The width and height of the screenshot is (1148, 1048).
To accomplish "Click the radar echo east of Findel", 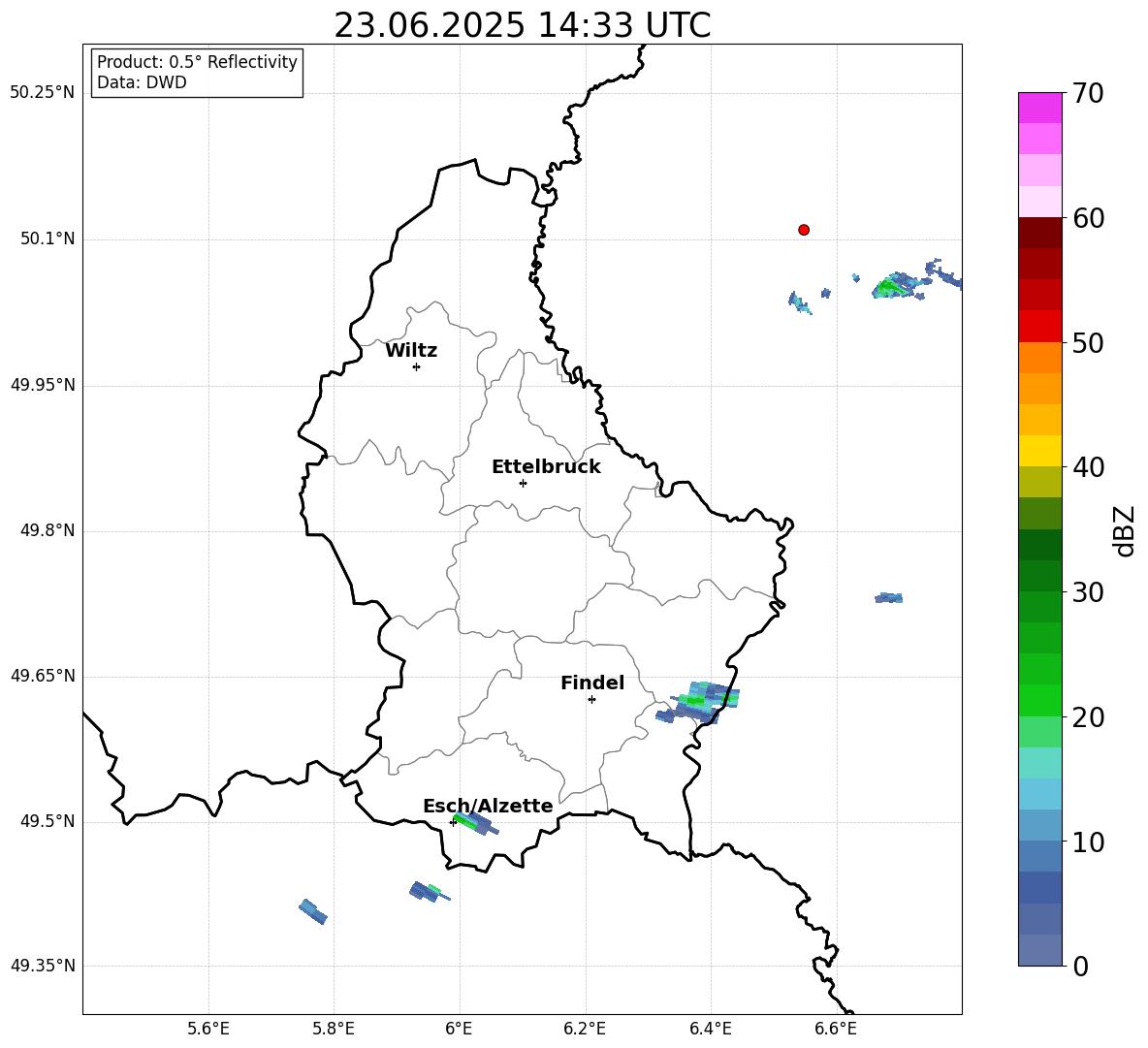I will point(699,701).
